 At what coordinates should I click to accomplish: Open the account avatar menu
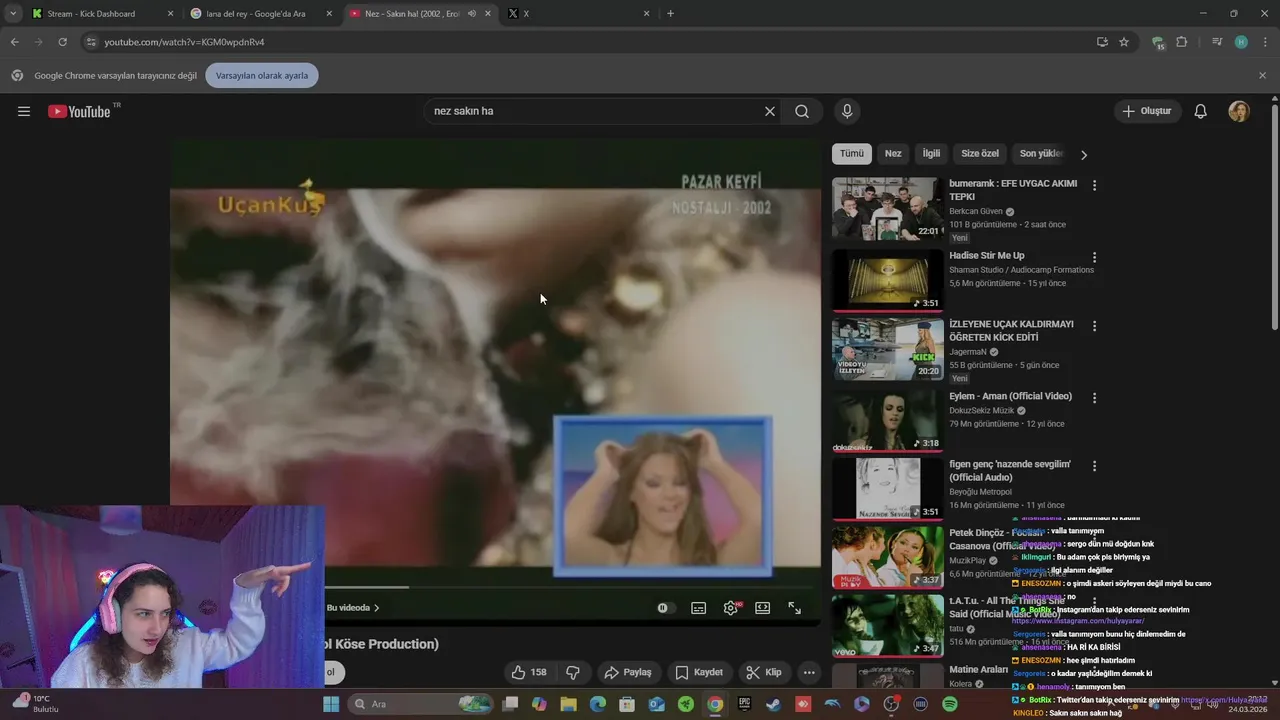1239,111
